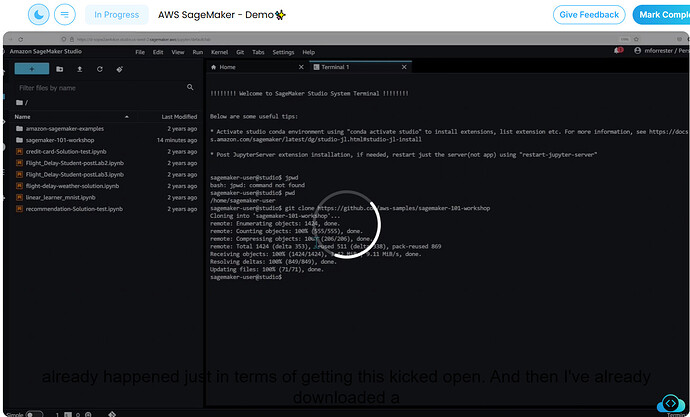
Task: Select credit-card-Solution-test.ipynb file
Action: (66, 151)
